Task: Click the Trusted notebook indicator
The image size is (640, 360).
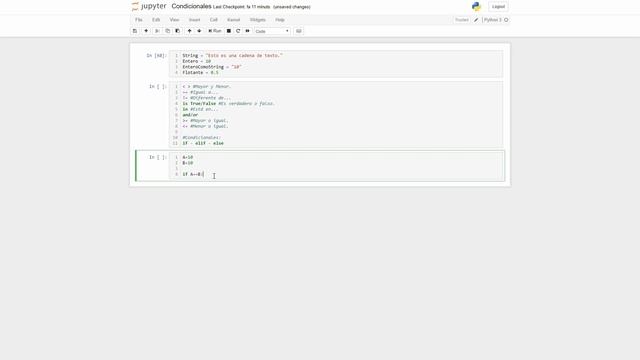Action: tap(462, 20)
